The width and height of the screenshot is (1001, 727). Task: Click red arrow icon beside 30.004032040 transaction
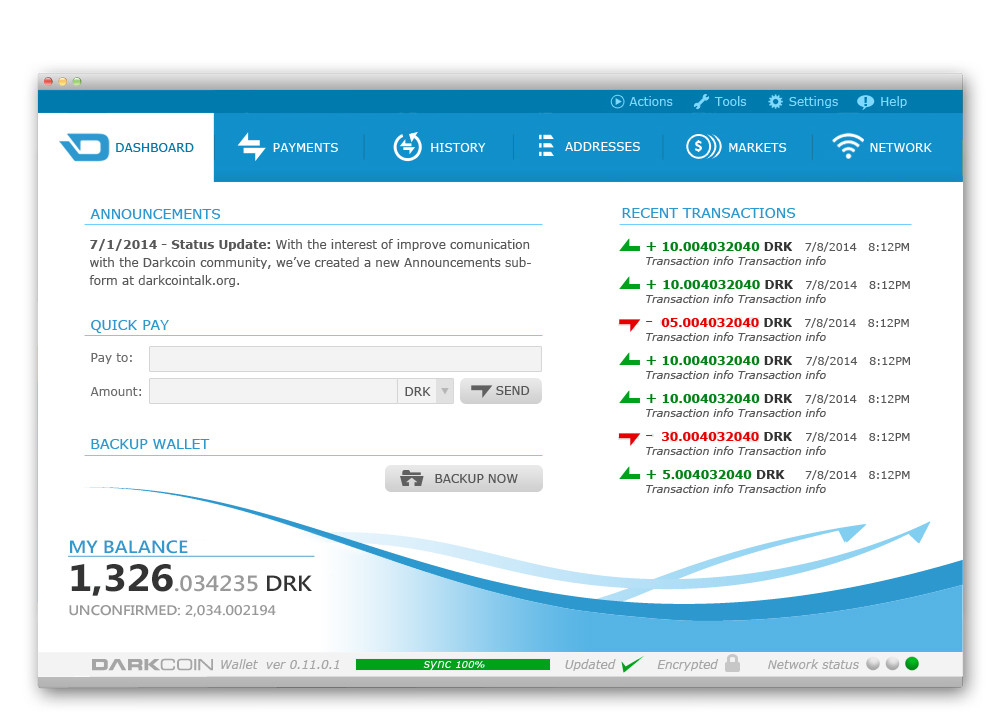[629, 438]
